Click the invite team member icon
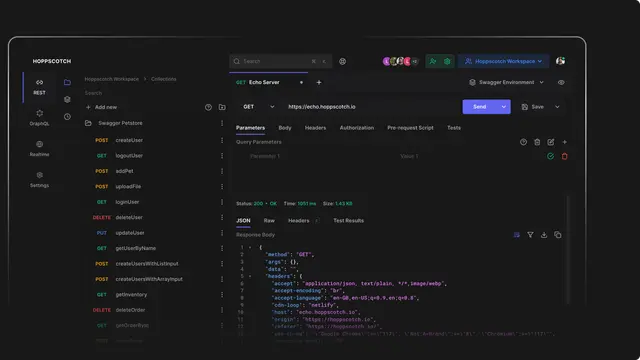 point(433,61)
